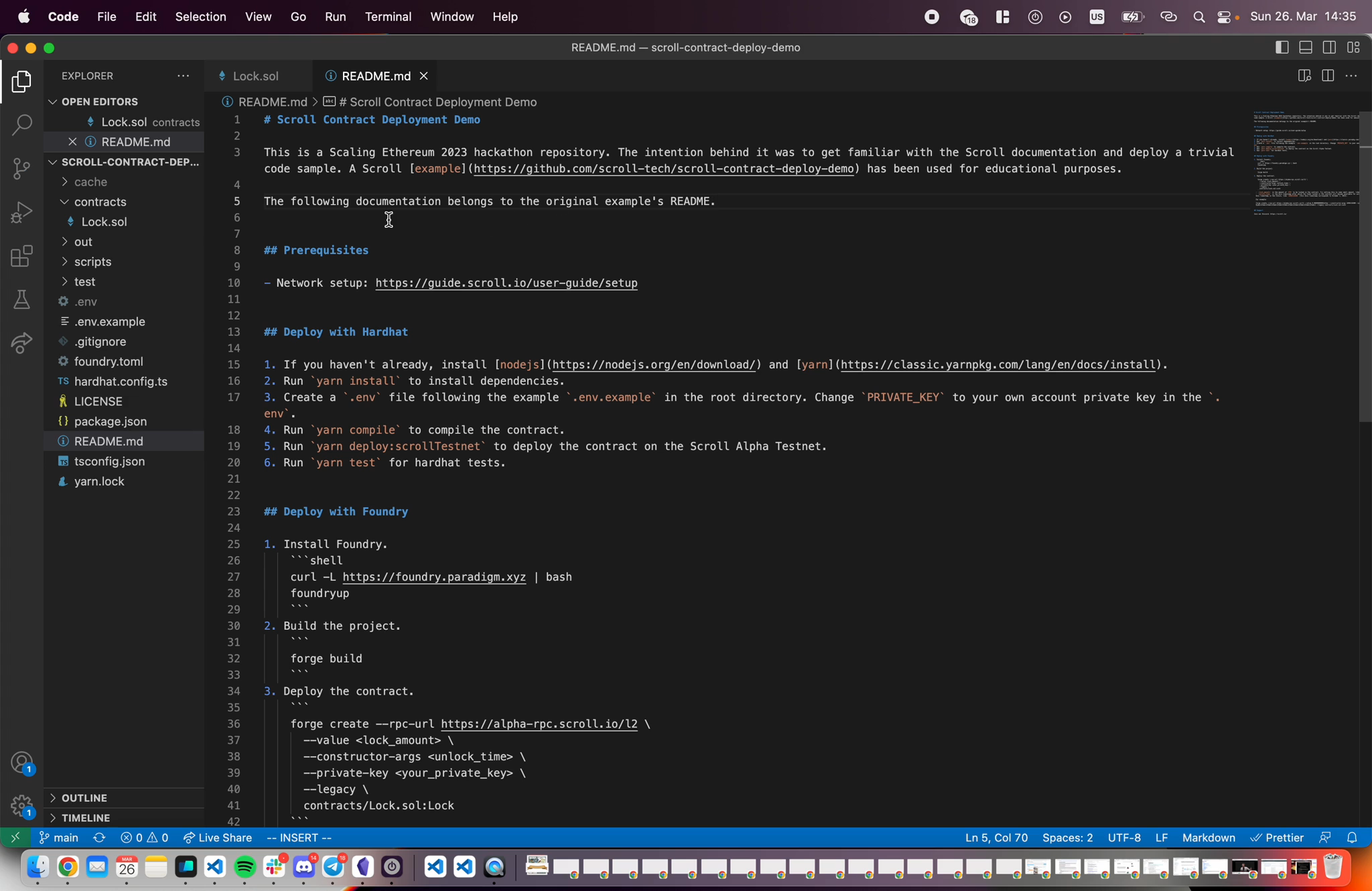This screenshot has height=891, width=1372.
Task: Click README.md in breadcrumb
Action: (x=272, y=102)
